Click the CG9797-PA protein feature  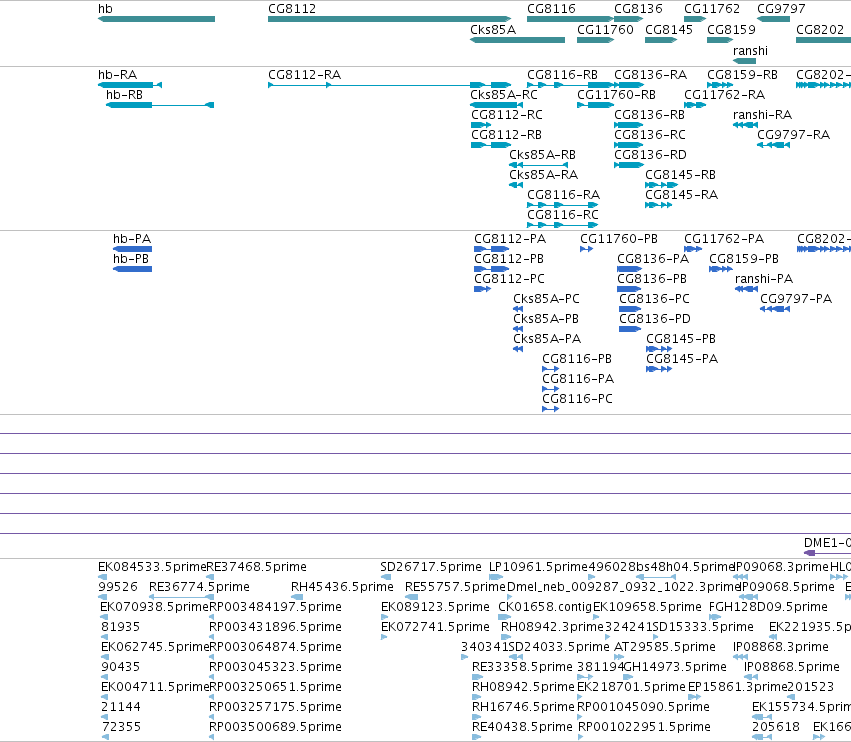click(x=775, y=309)
